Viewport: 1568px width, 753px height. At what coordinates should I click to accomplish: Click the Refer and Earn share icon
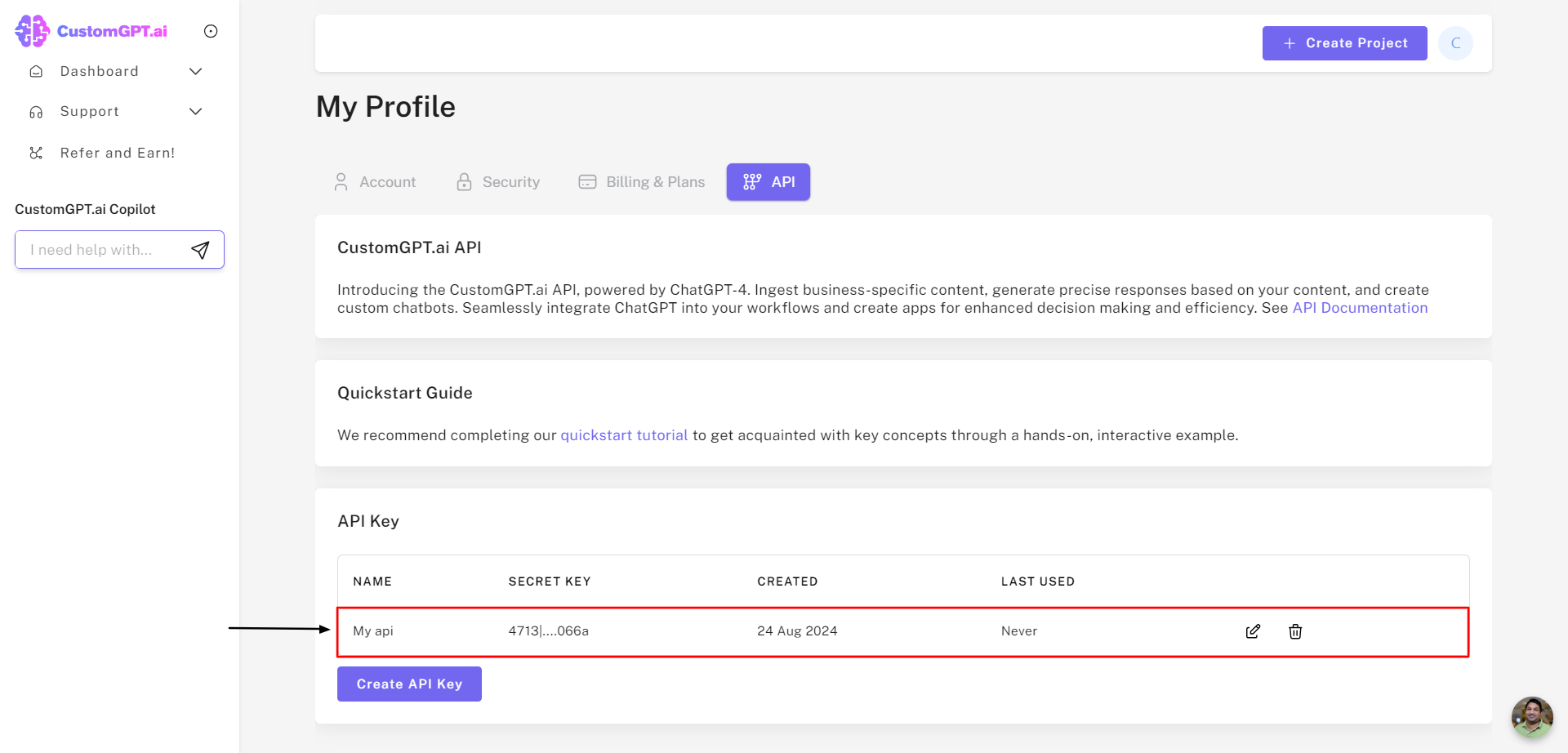[36, 153]
